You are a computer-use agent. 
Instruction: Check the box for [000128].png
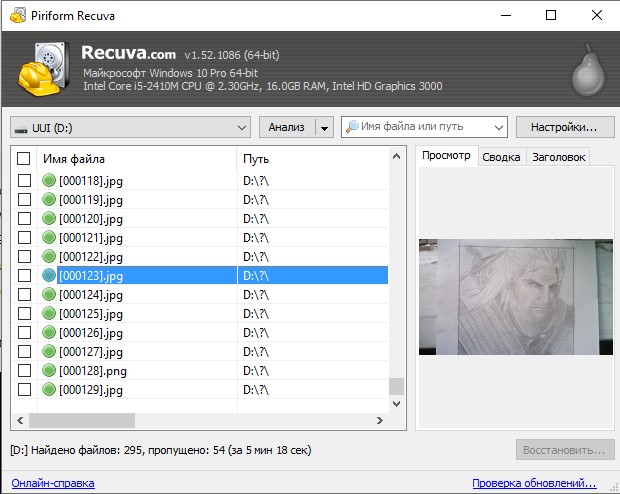click(25, 370)
